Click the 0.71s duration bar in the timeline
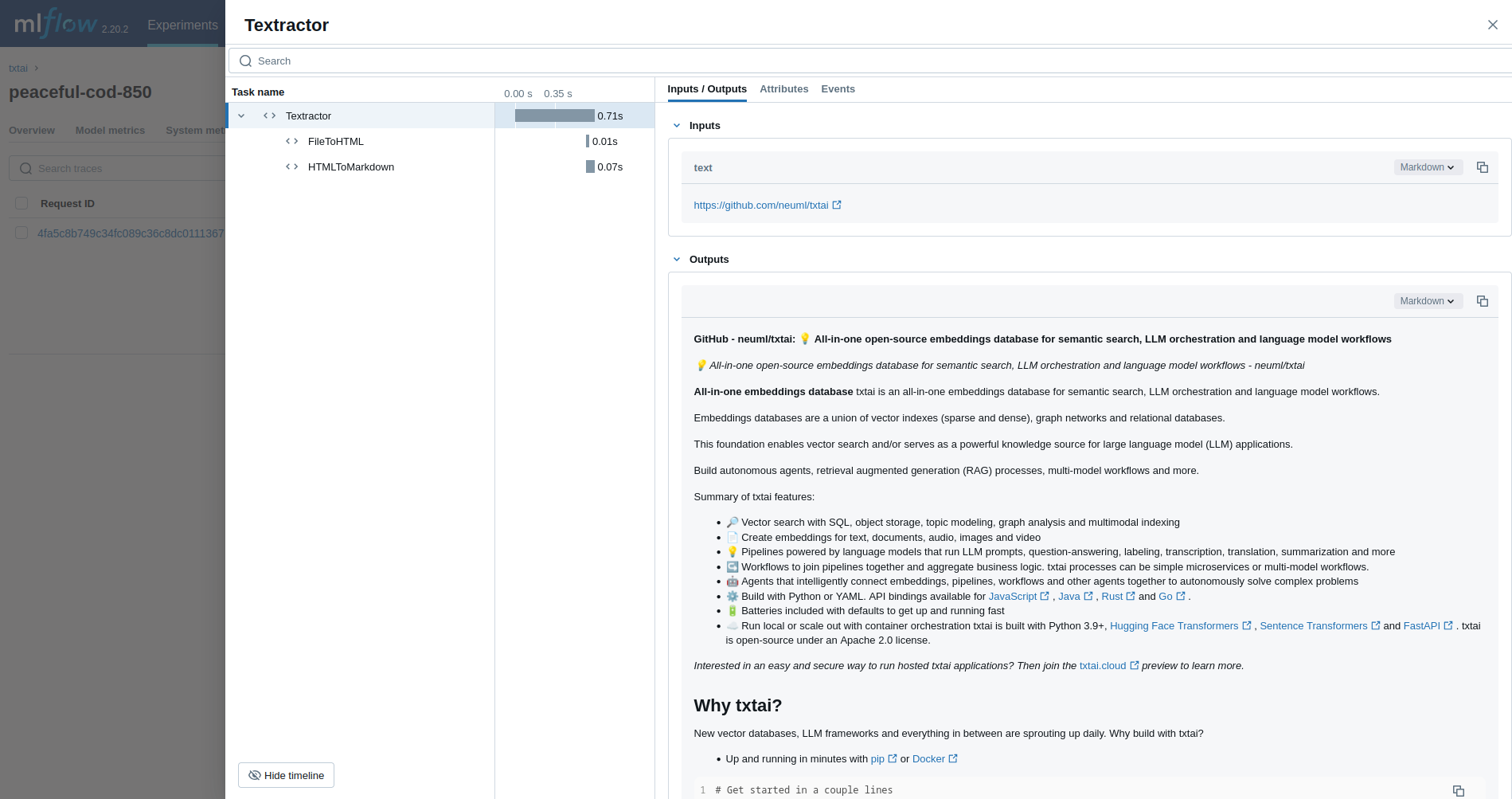This screenshot has width=1512, height=799. point(553,116)
